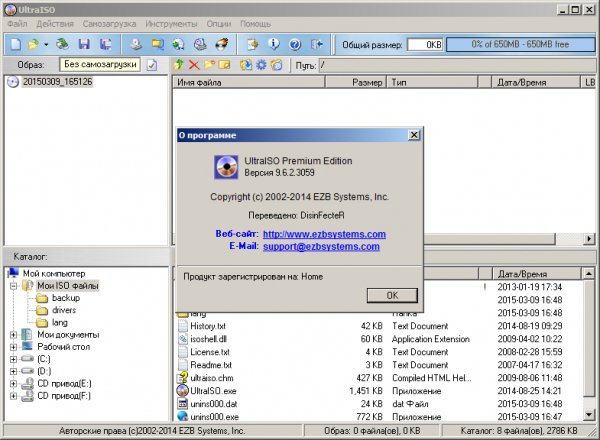The height and width of the screenshot is (440, 600).
Task: Open the Инструменты menu
Action: coord(171,24)
